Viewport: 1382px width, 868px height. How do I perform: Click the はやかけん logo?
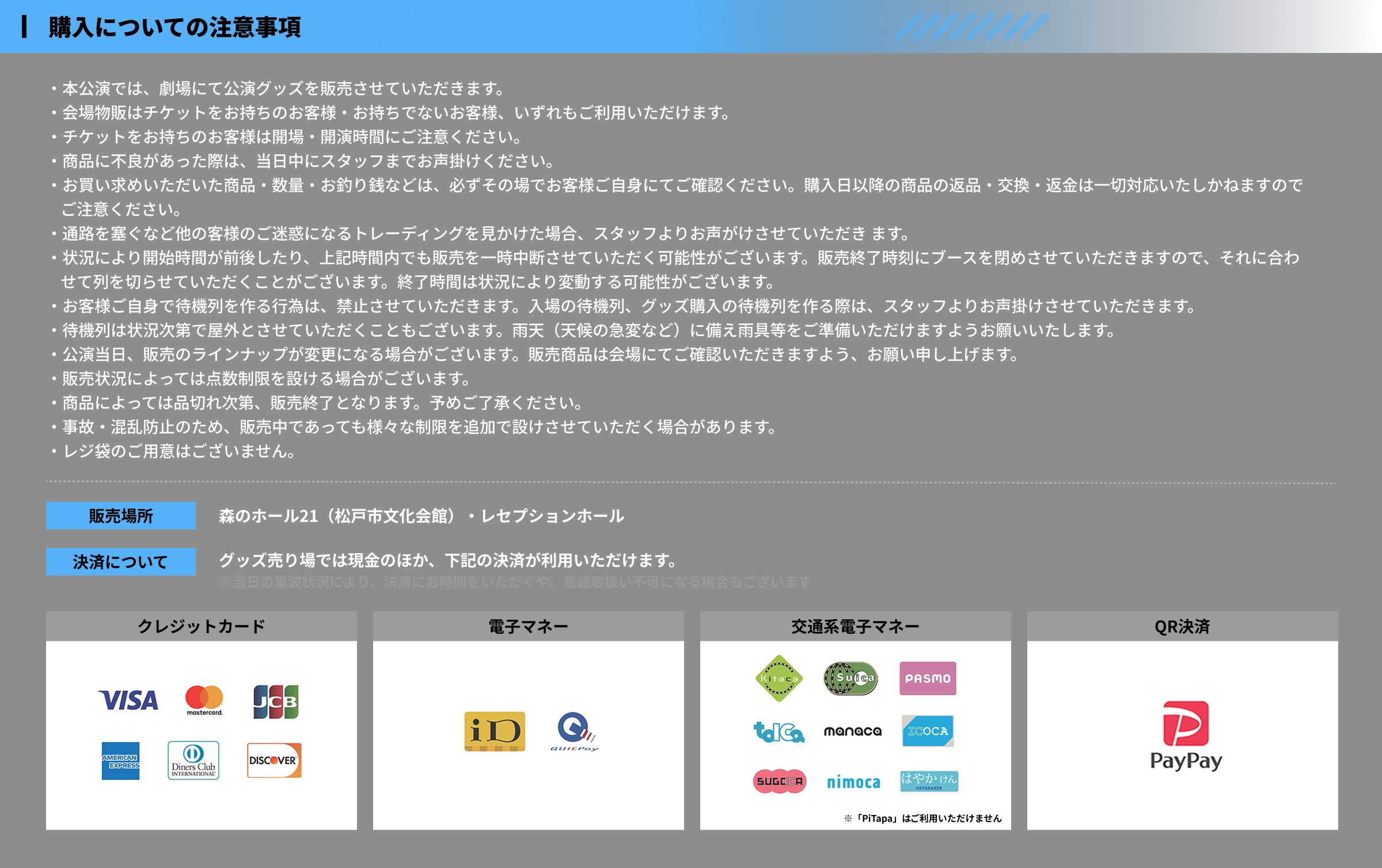point(928,781)
